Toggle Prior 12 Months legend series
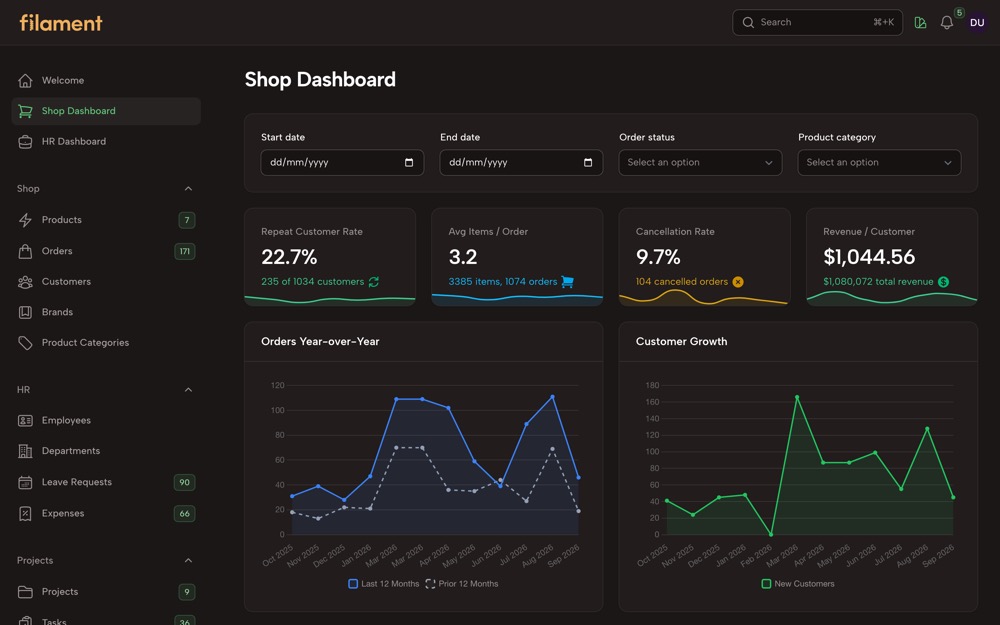The width and height of the screenshot is (1000, 625). tap(462, 584)
